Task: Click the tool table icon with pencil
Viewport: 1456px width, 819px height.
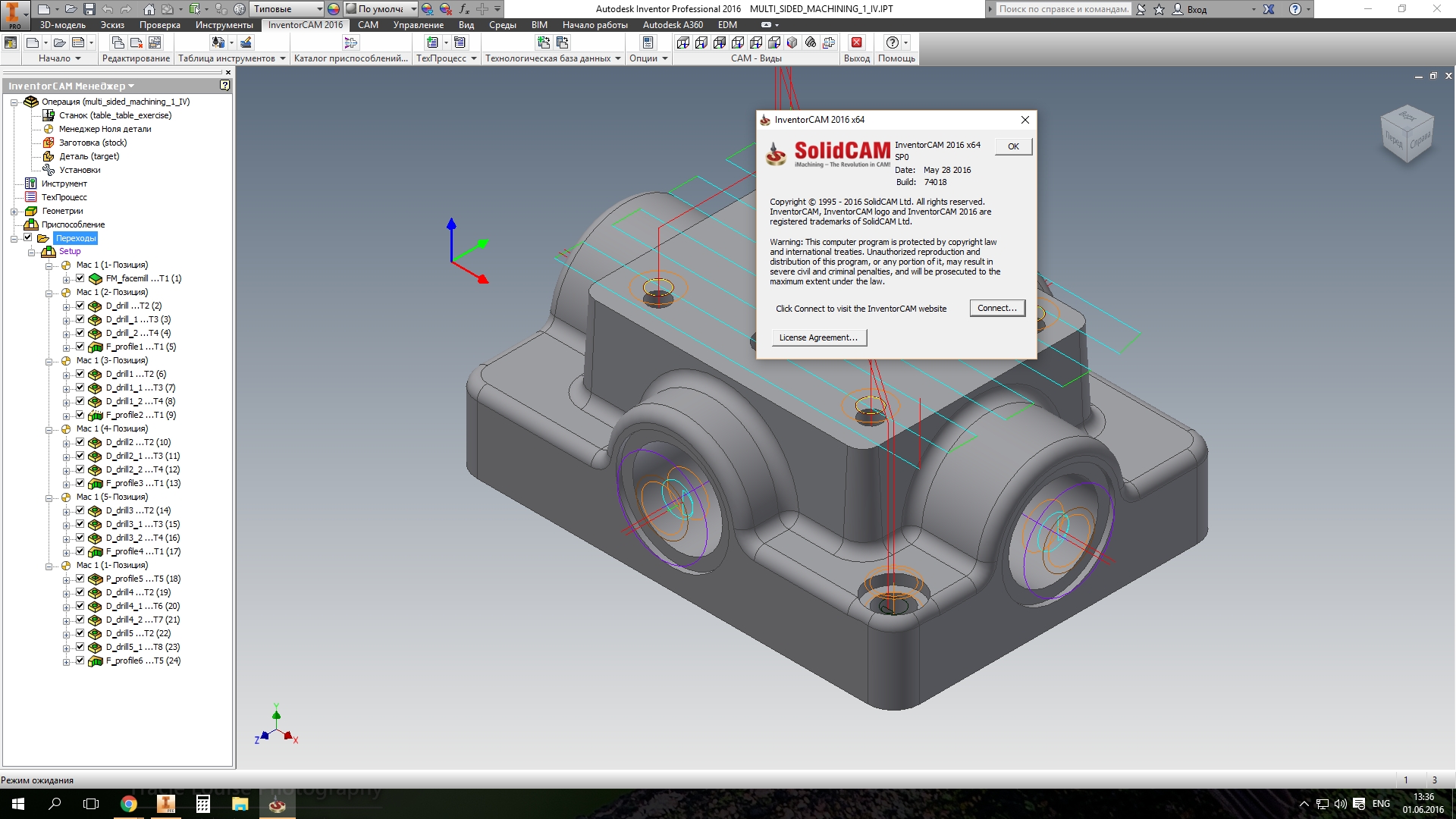Action: point(246,42)
